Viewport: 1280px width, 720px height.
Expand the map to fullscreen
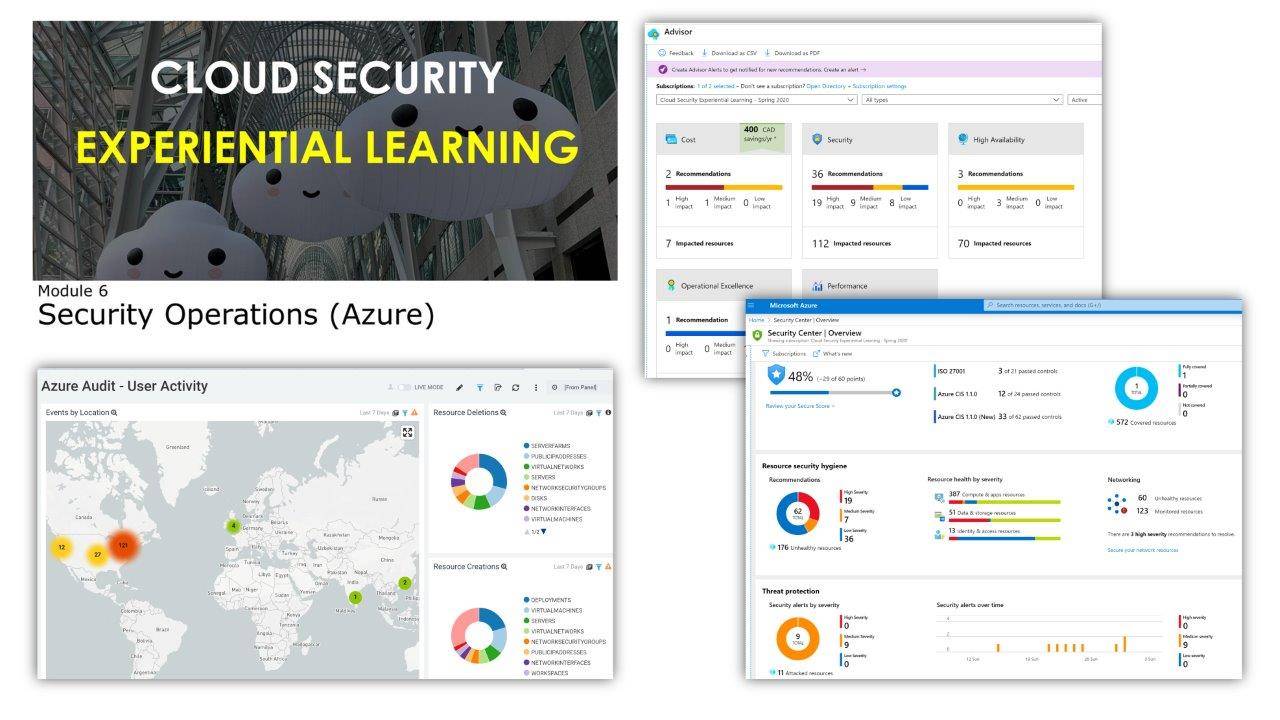(407, 432)
